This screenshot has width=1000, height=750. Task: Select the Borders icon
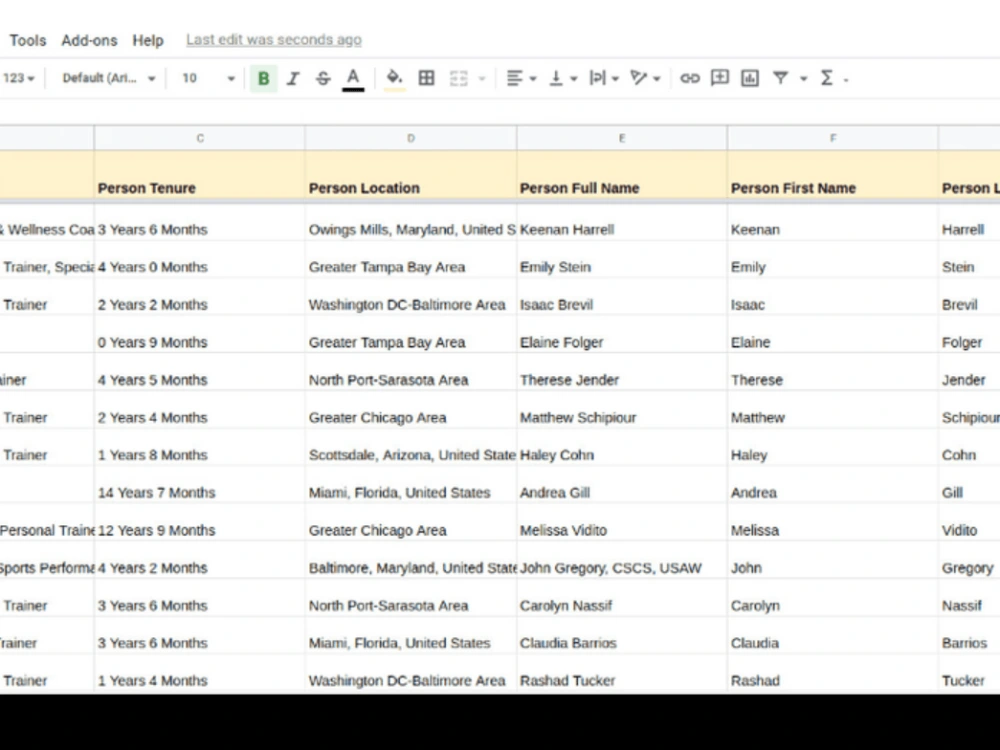click(x=426, y=77)
